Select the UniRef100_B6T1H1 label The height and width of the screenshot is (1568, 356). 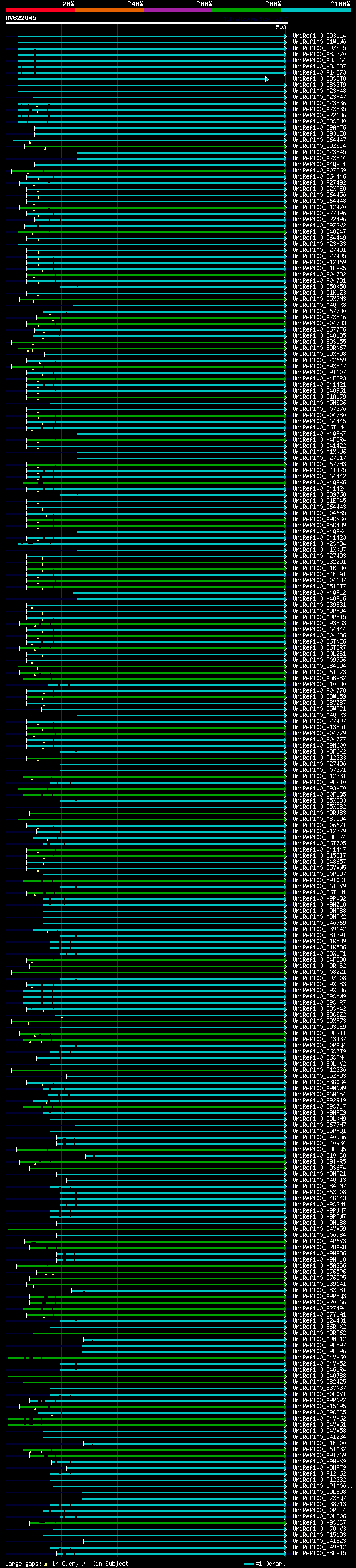coord(319,892)
